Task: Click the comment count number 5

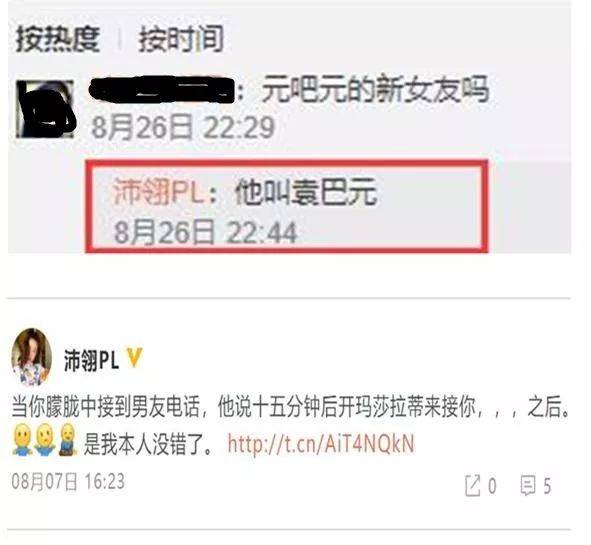Action: click(547, 486)
